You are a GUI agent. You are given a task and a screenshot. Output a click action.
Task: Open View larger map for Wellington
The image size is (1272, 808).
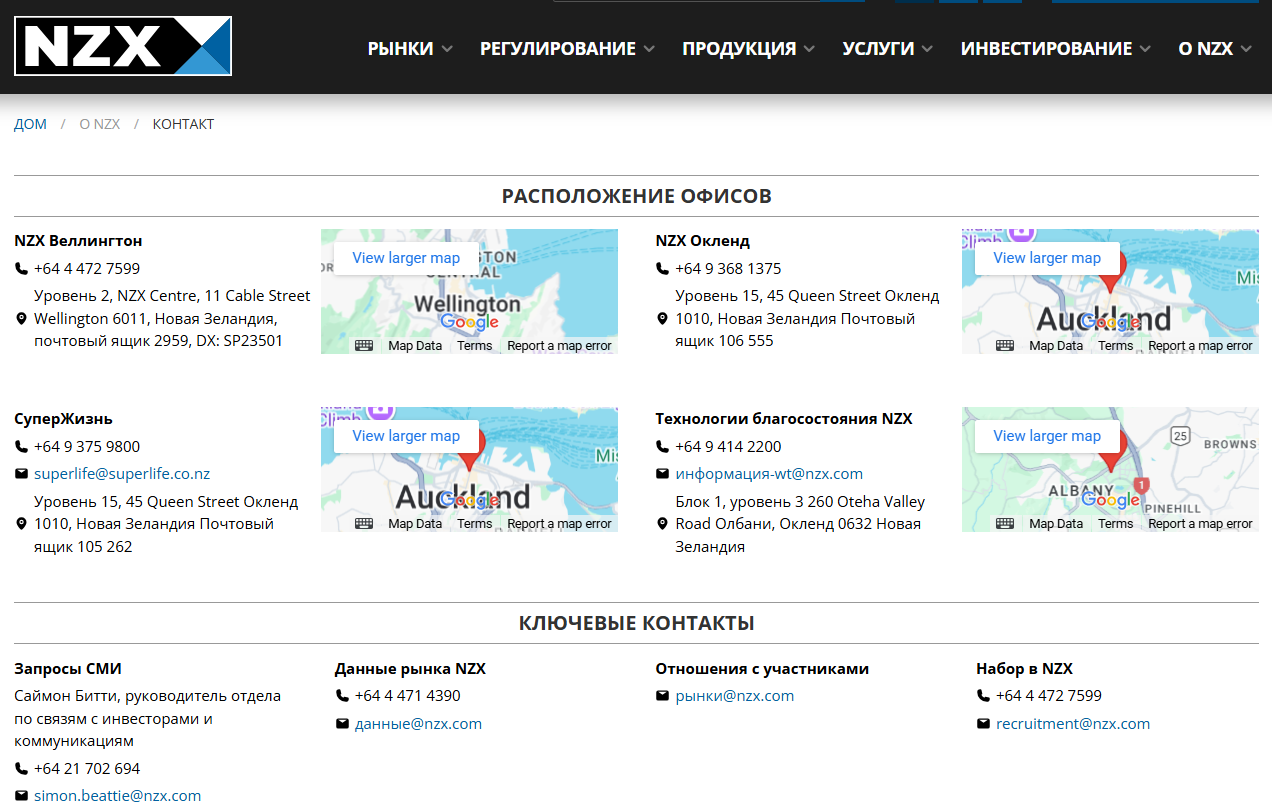pyautogui.click(x=406, y=258)
